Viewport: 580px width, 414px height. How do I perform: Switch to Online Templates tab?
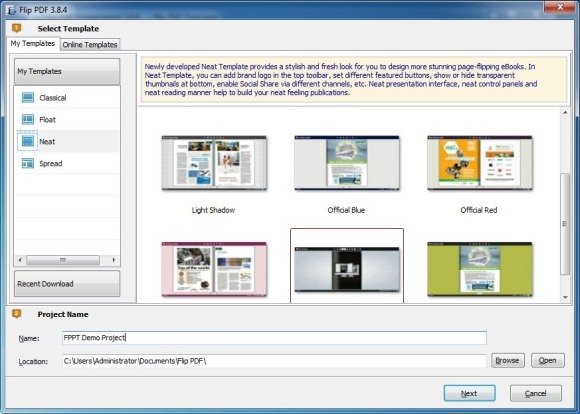pyautogui.click(x=90, y=45)
